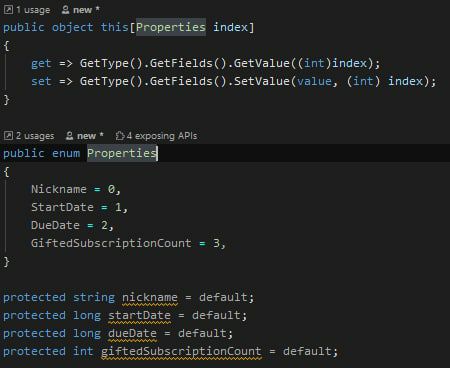Image resolution: width=450 pixels, height=368 pixels.
Task: Click the 'set' accessor keyword
Action: [x=41, y=81]
